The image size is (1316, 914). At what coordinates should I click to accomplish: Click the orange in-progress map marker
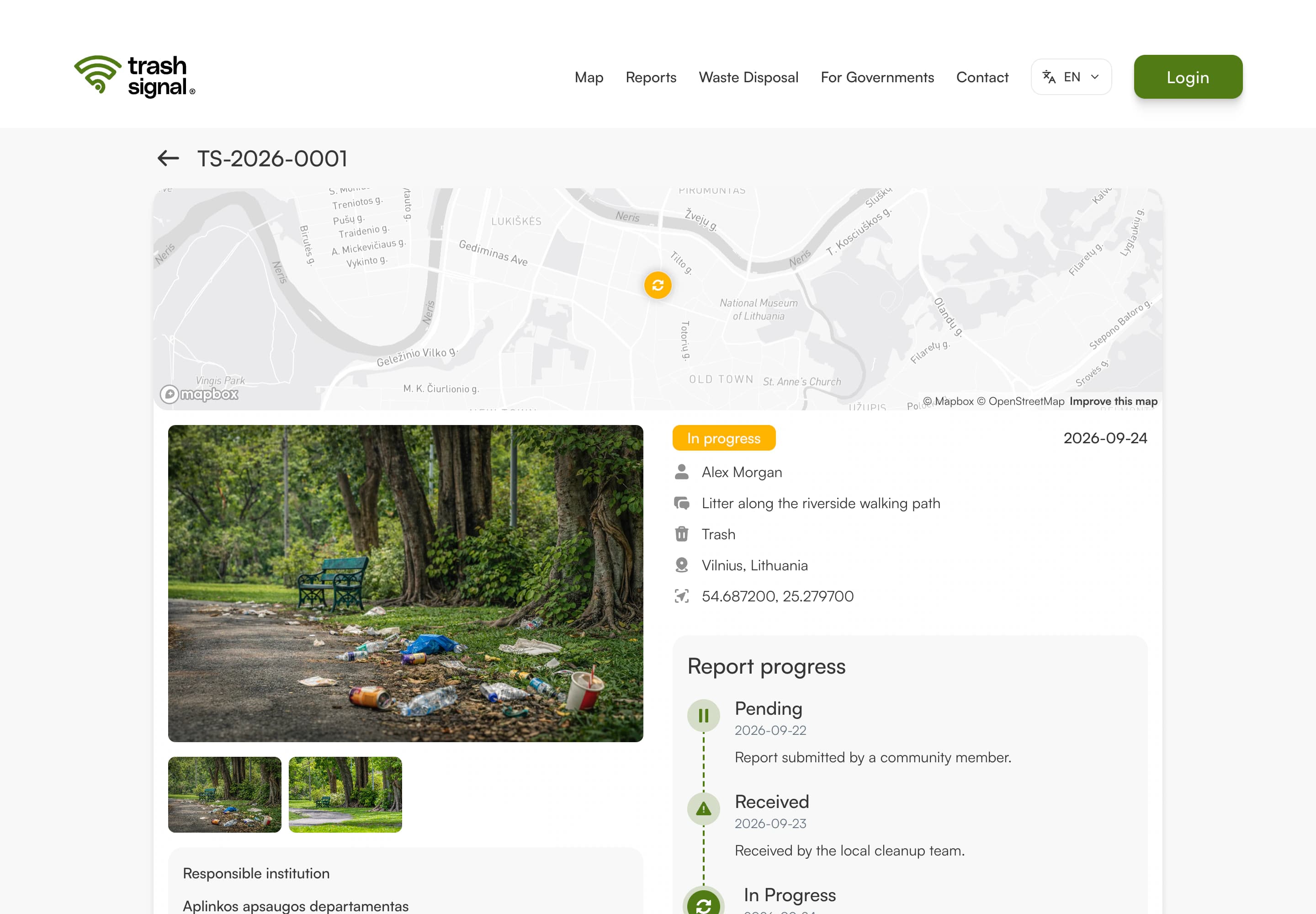point(658,285)
